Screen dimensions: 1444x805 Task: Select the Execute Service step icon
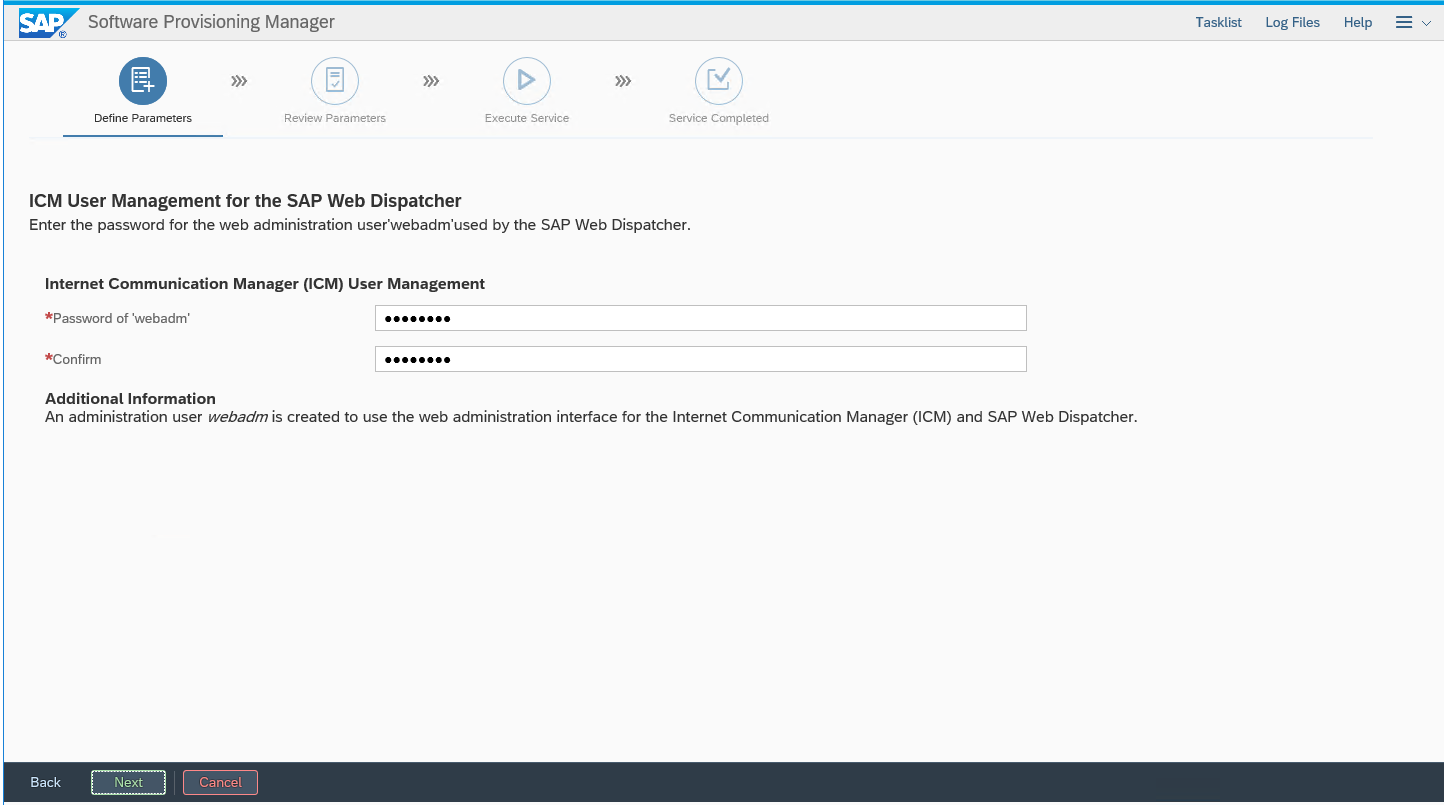click(x=527, y=81)
